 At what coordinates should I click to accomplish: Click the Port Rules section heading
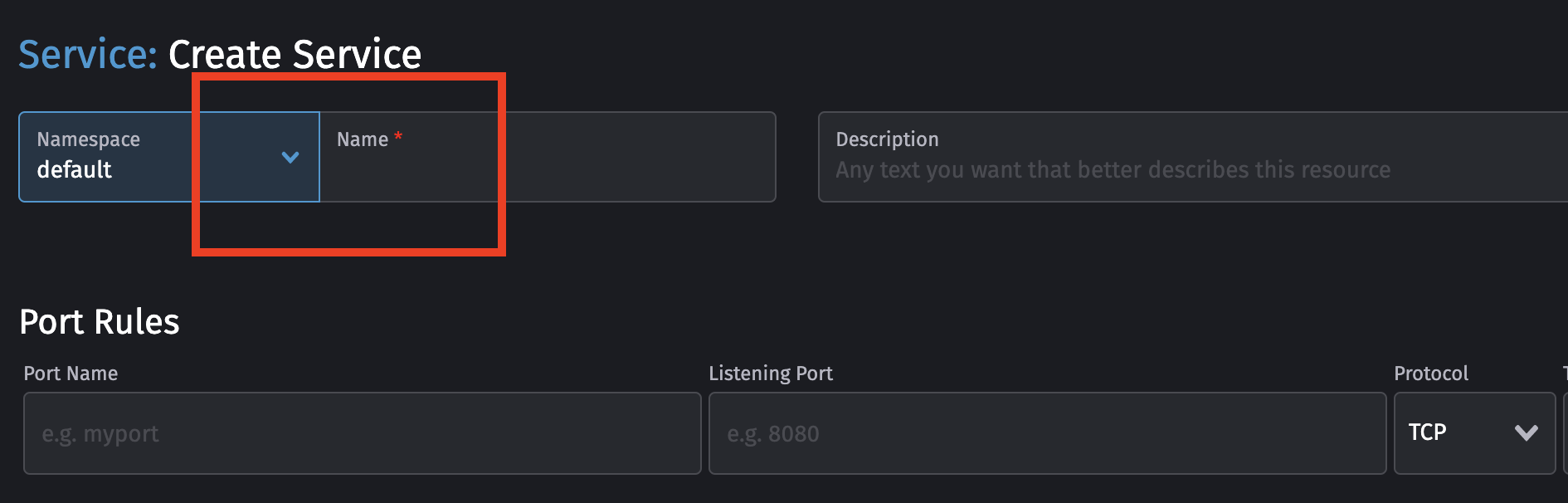pos(100,322)
